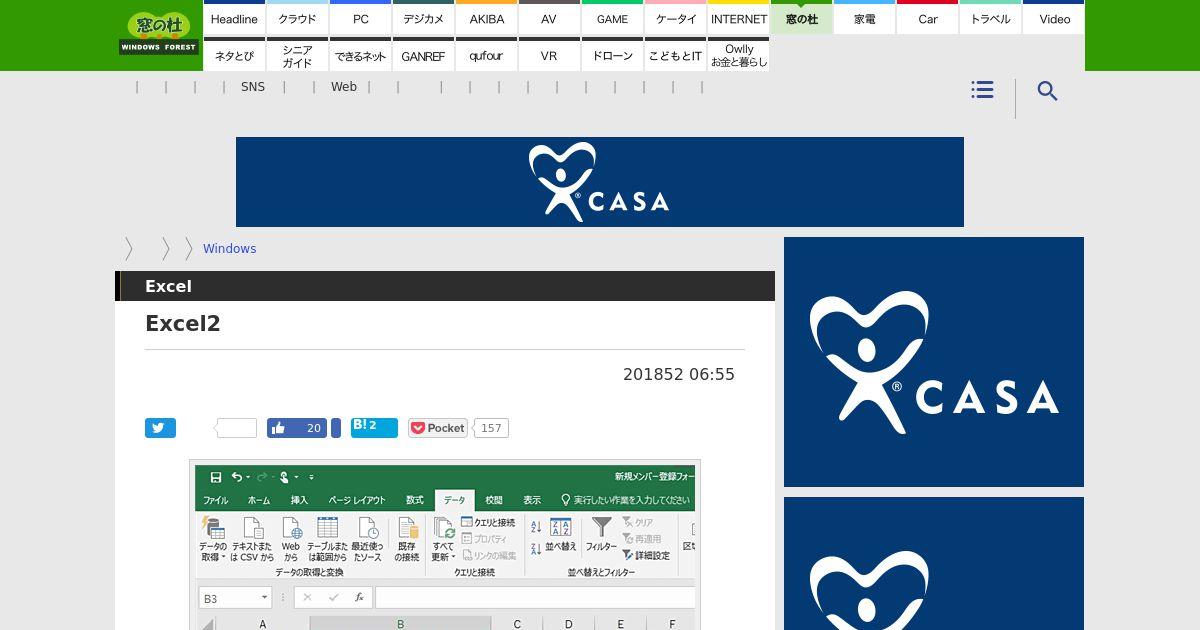Visit the VR site link

(549, 54)
